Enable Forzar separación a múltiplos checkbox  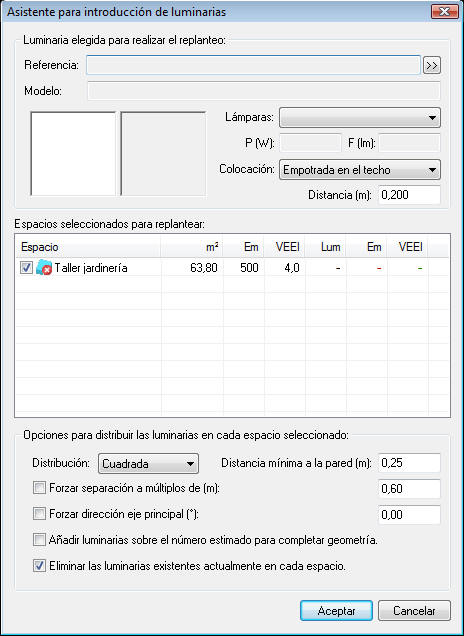[x=39, y=488]
